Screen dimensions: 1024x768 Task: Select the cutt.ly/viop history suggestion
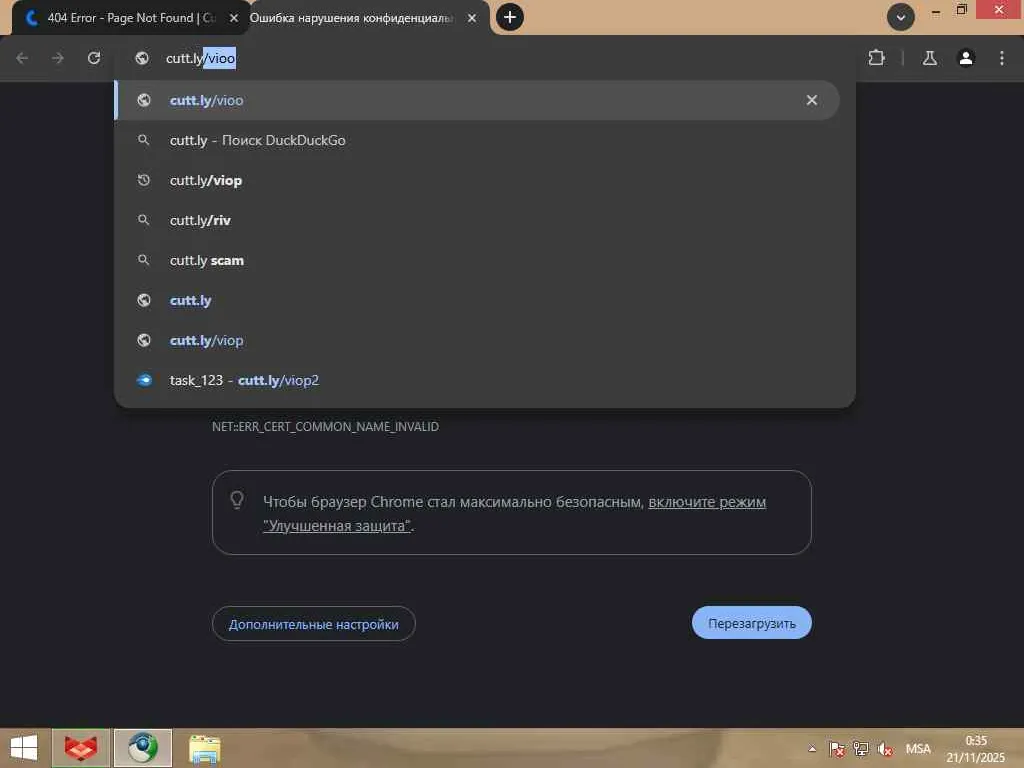pyautogui.click(x=477, y=180)
